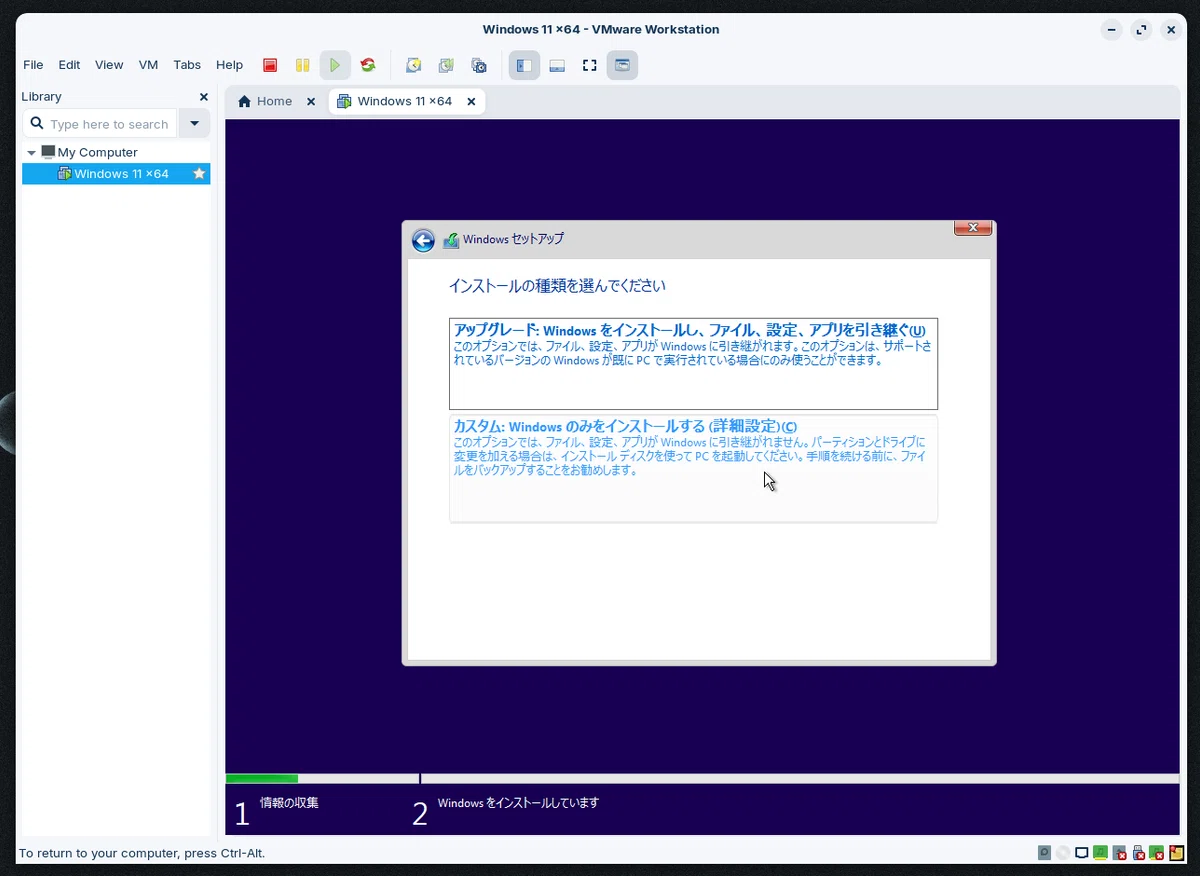Close the Windows 11 x64 tab
Viewport: 1200px width, 876px height.
(471, 101)
